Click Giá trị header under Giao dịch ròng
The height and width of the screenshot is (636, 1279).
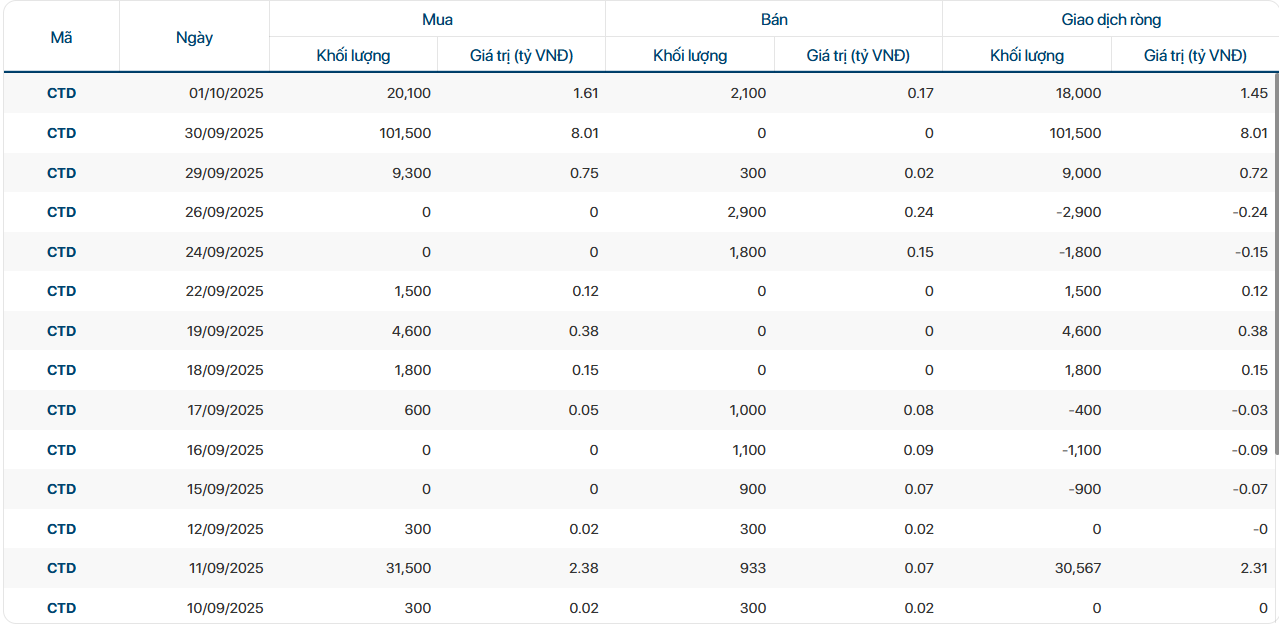click(x=1195, y=56)
